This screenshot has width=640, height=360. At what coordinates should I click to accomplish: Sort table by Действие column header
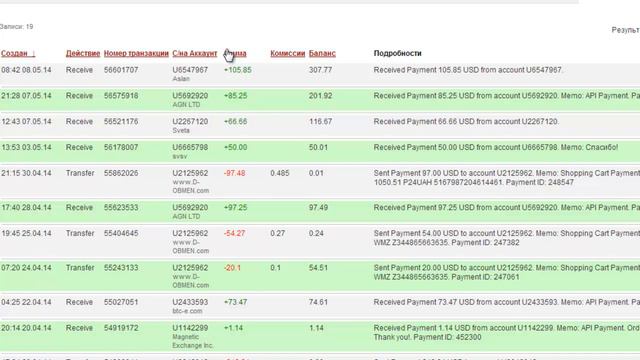[x=83, y=53]
